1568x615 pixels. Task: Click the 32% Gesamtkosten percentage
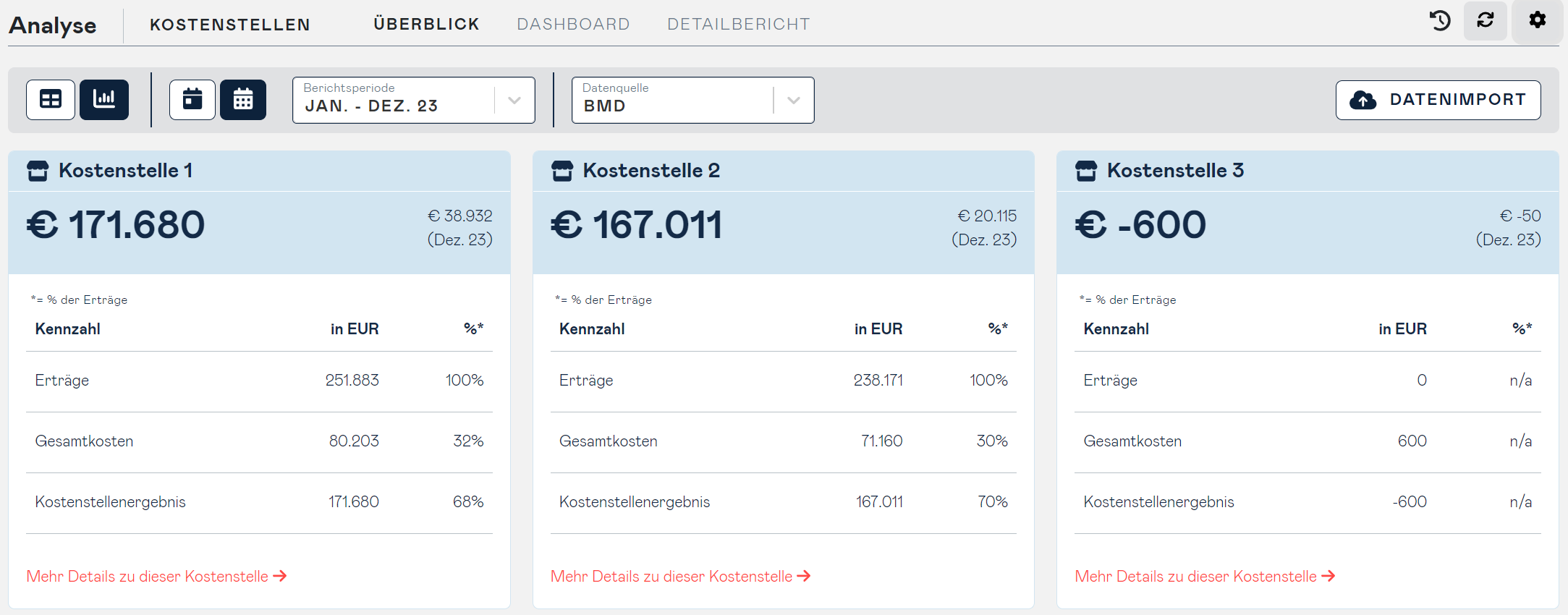(x=468, y=441)
